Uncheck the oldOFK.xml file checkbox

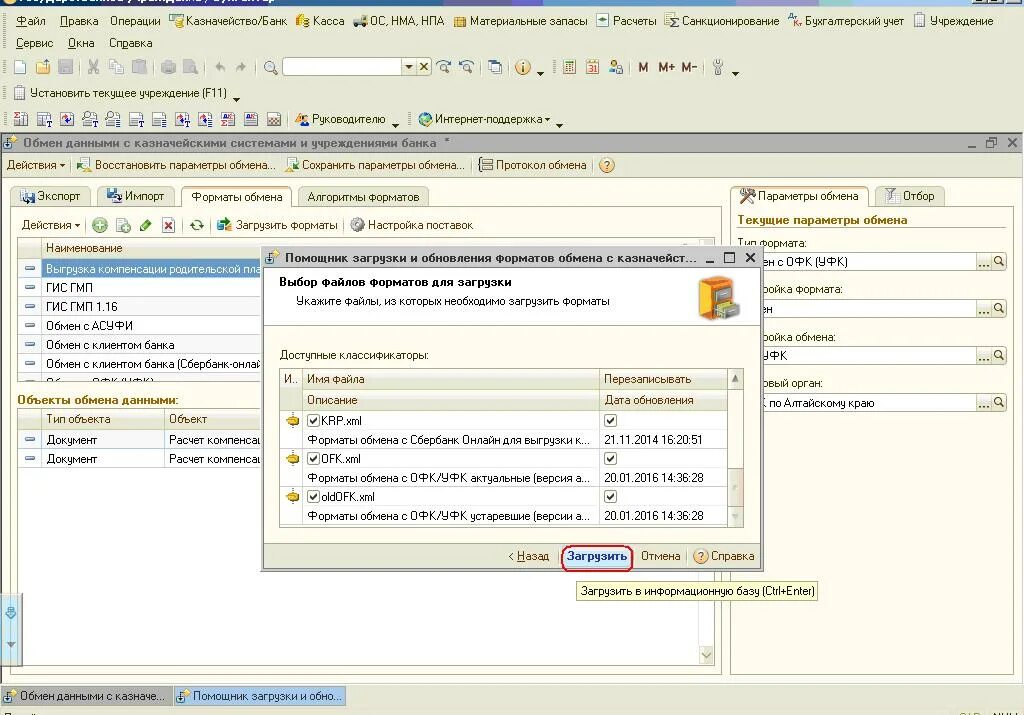pos(313,496)
